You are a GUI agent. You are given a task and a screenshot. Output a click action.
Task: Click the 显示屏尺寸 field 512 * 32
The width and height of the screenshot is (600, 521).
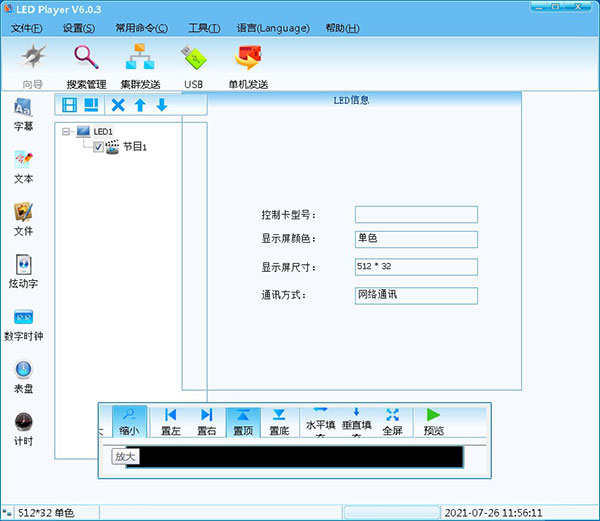[x=416, y=267]
